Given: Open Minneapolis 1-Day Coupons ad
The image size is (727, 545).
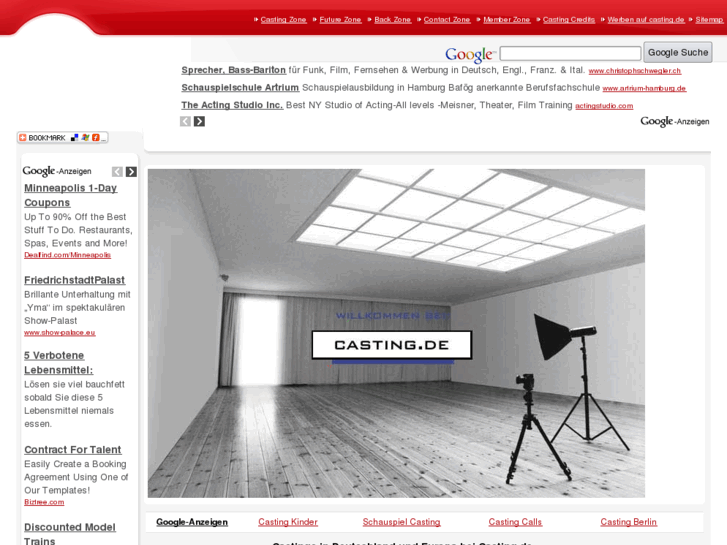Looking at the screenshot, I should [70, 195].
